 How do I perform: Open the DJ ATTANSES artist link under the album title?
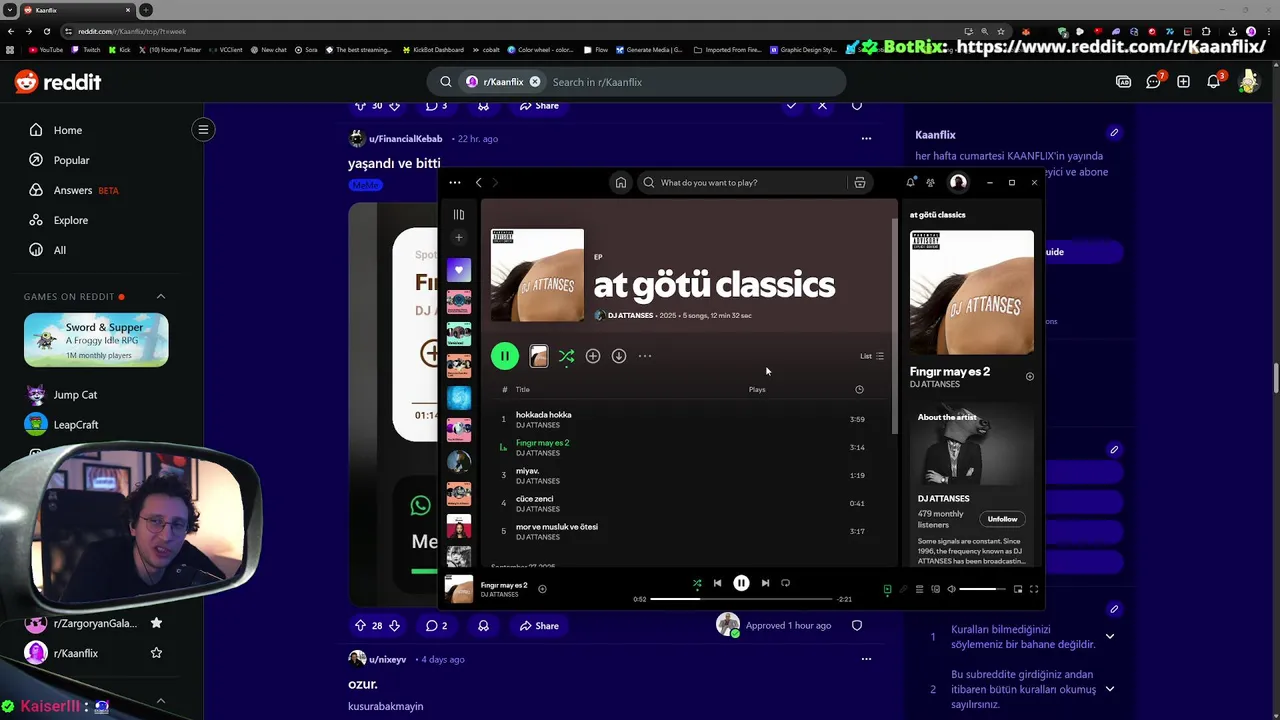pos(630,316)
